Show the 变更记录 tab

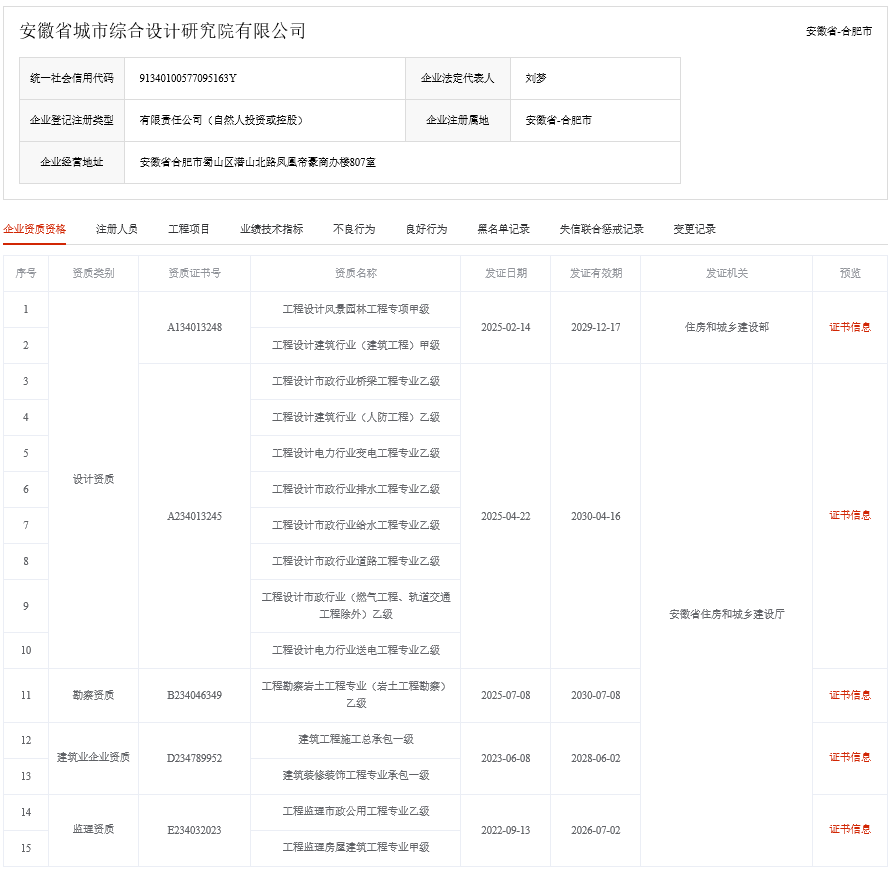tap(694, 229)
